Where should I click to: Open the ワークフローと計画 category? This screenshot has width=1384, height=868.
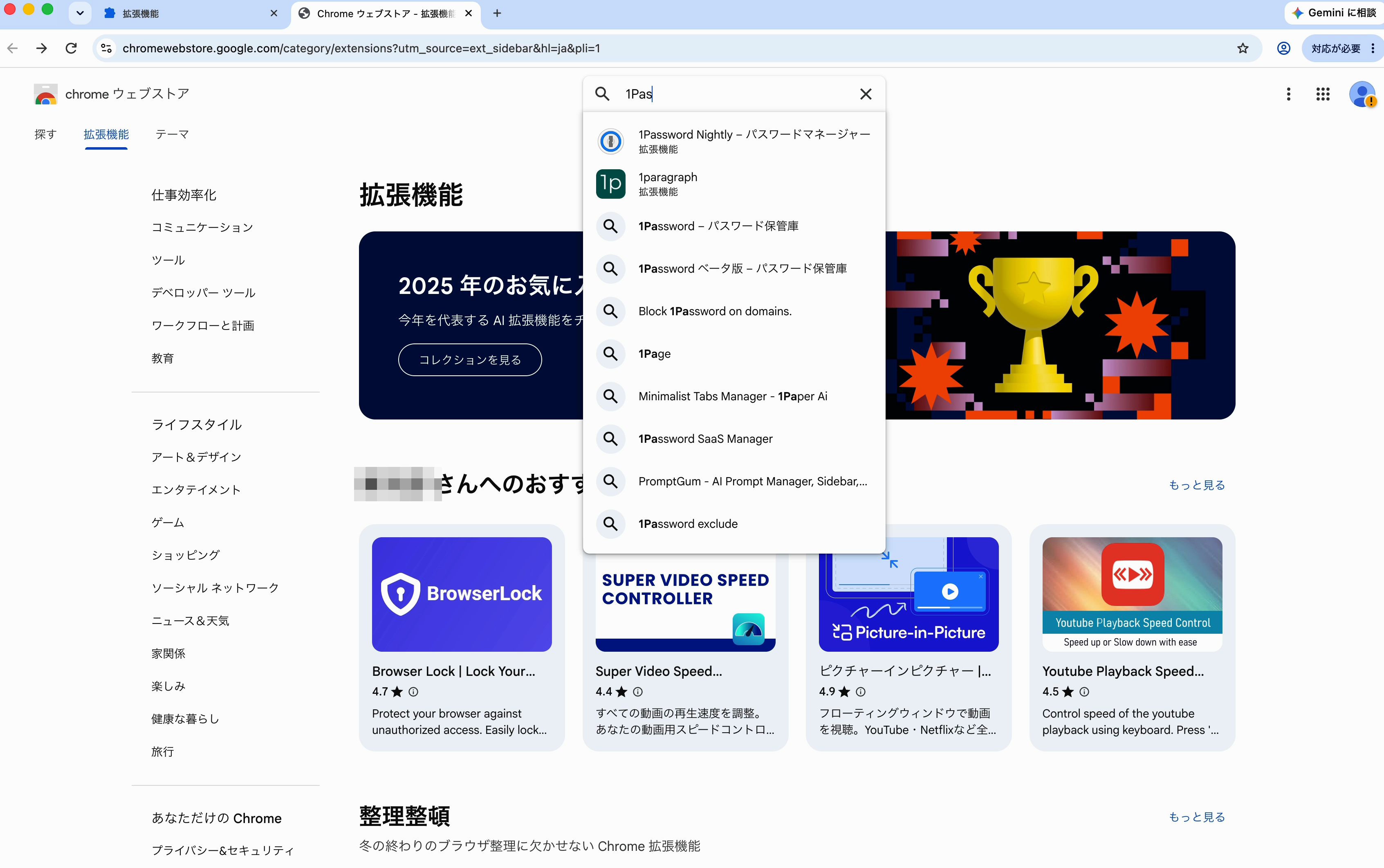tap(203, 325)
